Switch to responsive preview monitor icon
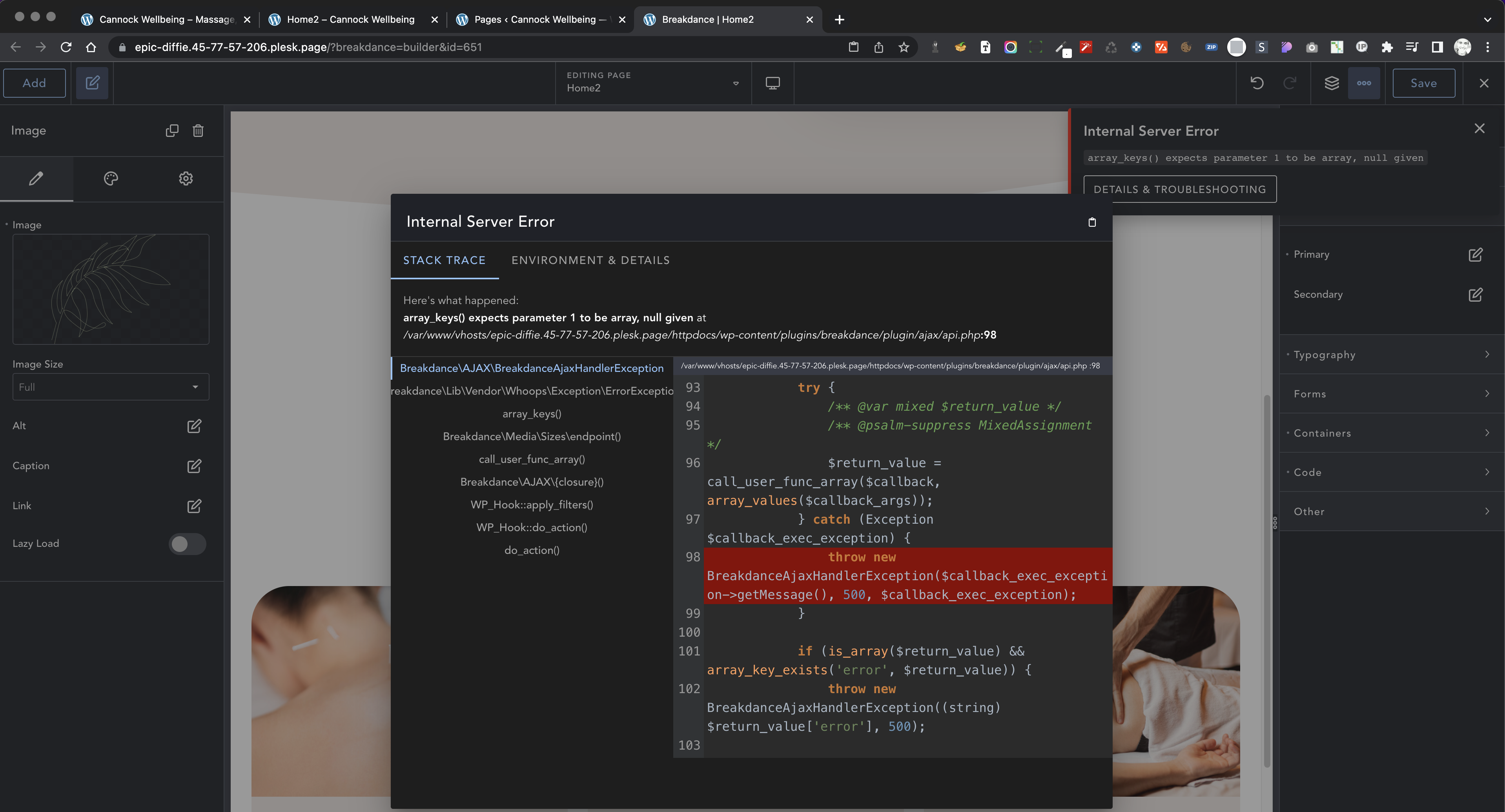 [x=772, y=83]
